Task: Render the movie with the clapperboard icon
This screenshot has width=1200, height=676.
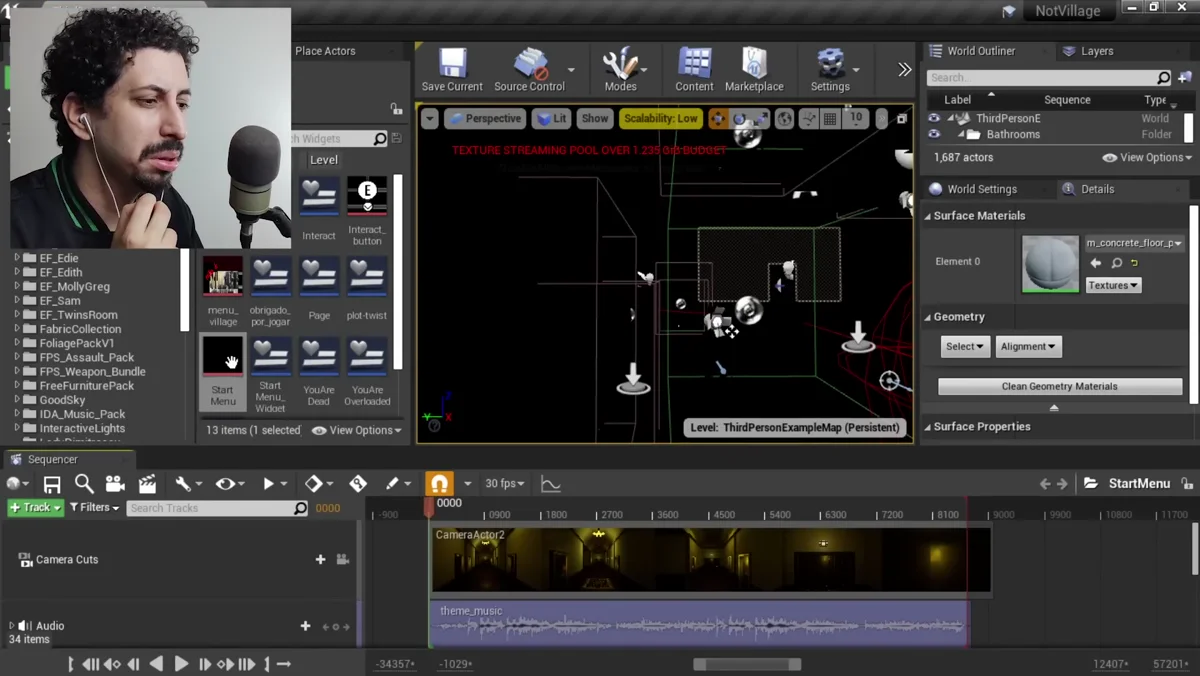Action: 147,484
